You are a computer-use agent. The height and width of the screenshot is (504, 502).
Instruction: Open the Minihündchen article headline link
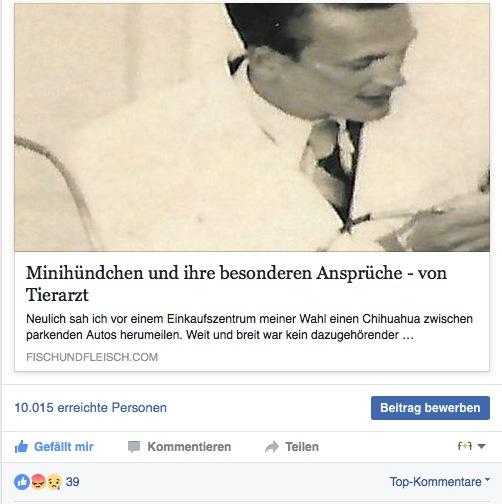[236, 284]
